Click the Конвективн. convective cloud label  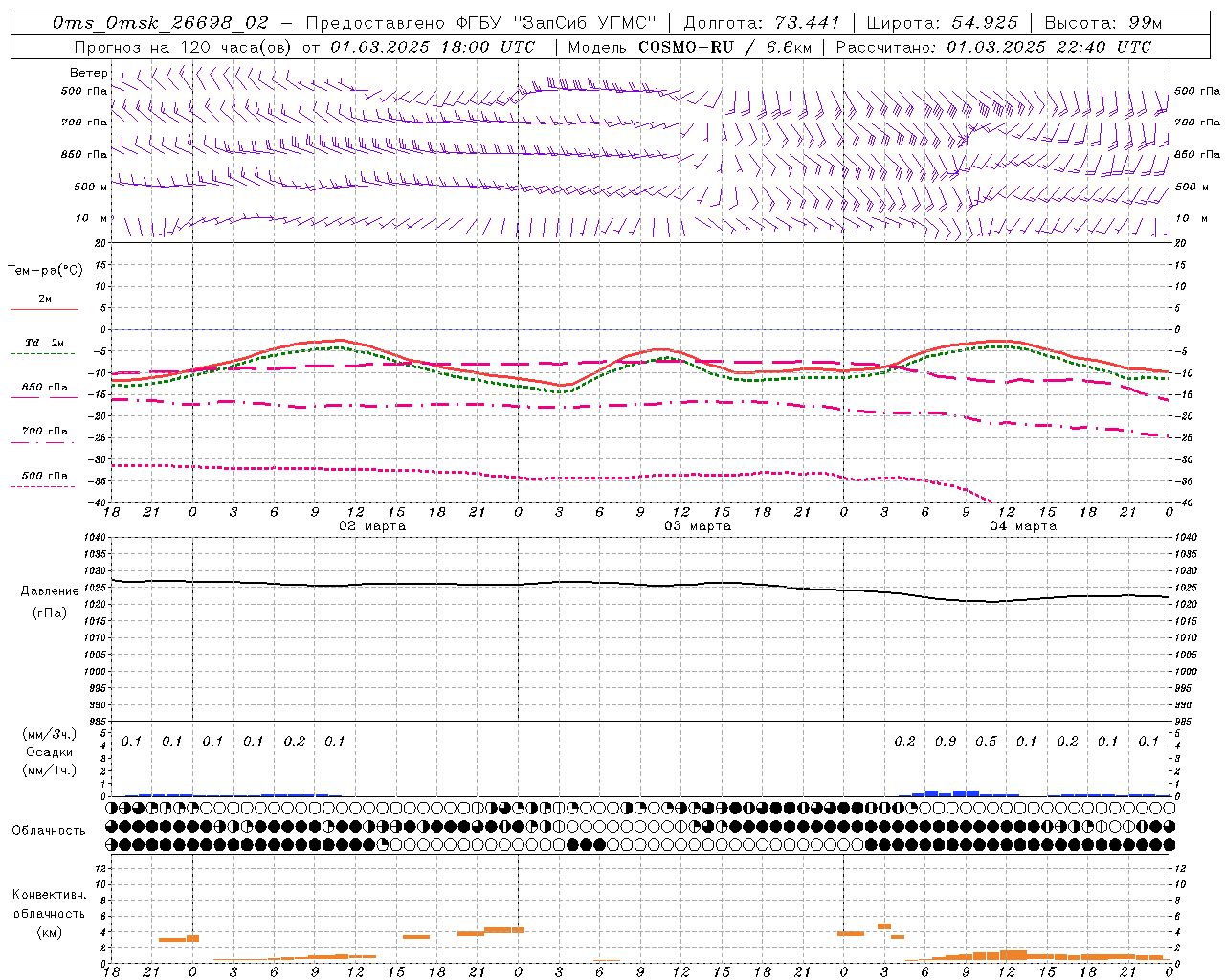tap(49, 895)
